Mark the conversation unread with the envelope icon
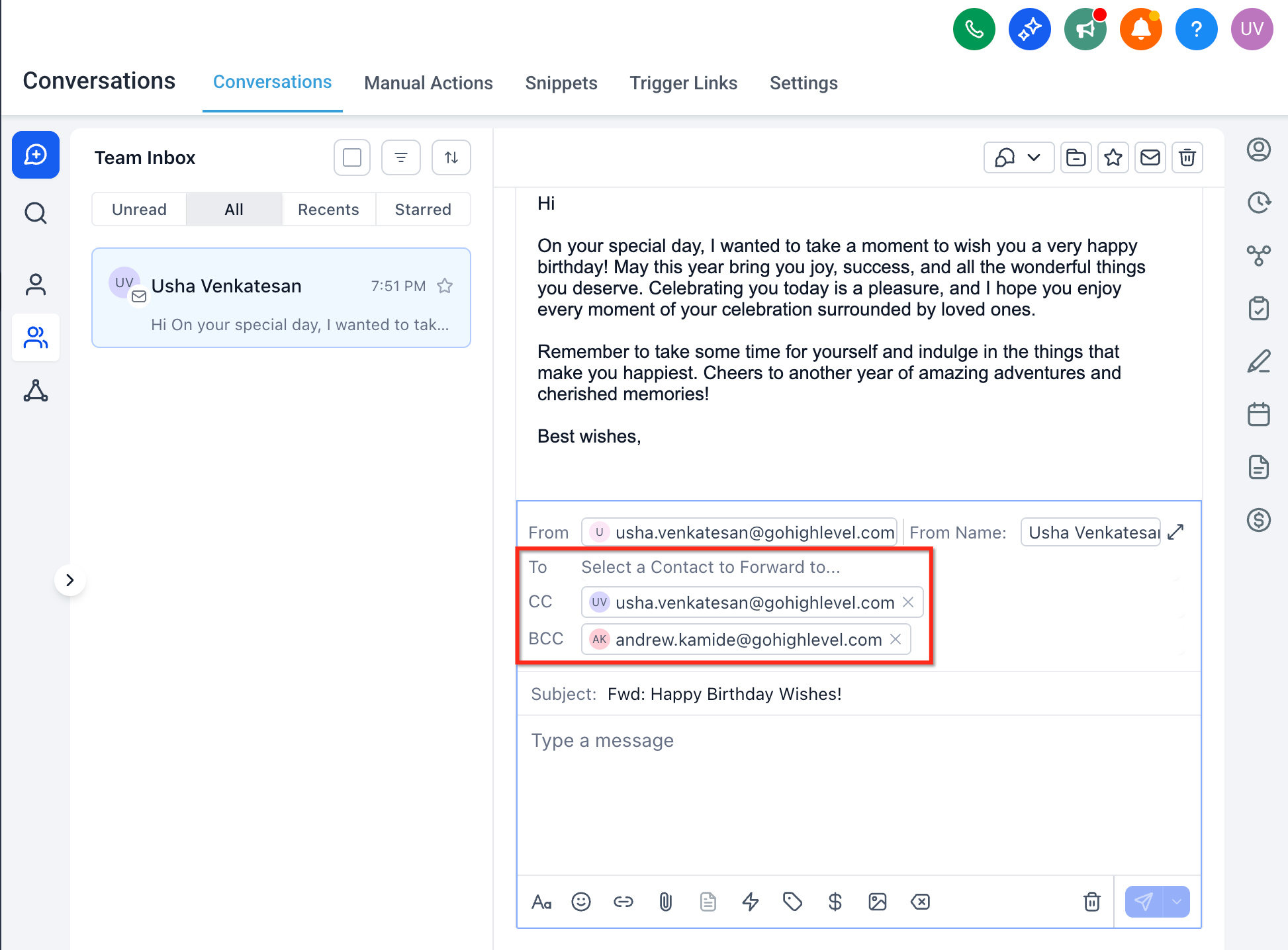 [x=1150, y=157]
